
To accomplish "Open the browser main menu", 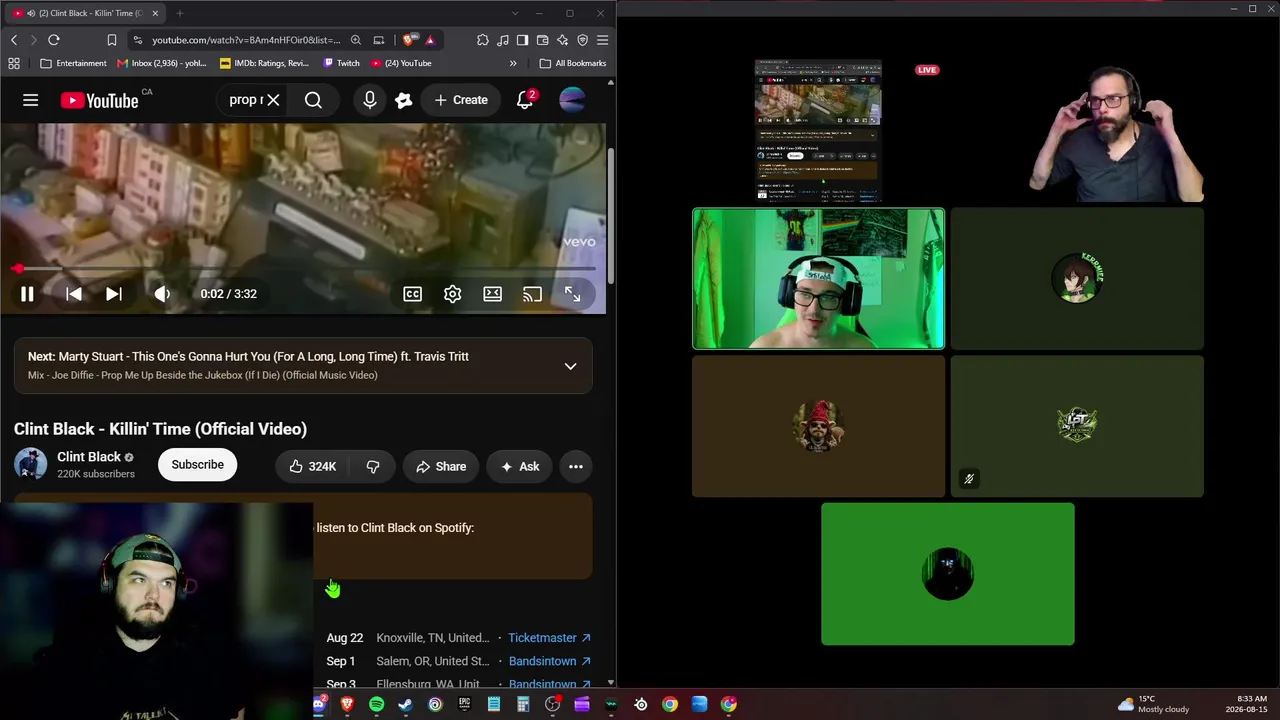I will (x=603, y=40).
